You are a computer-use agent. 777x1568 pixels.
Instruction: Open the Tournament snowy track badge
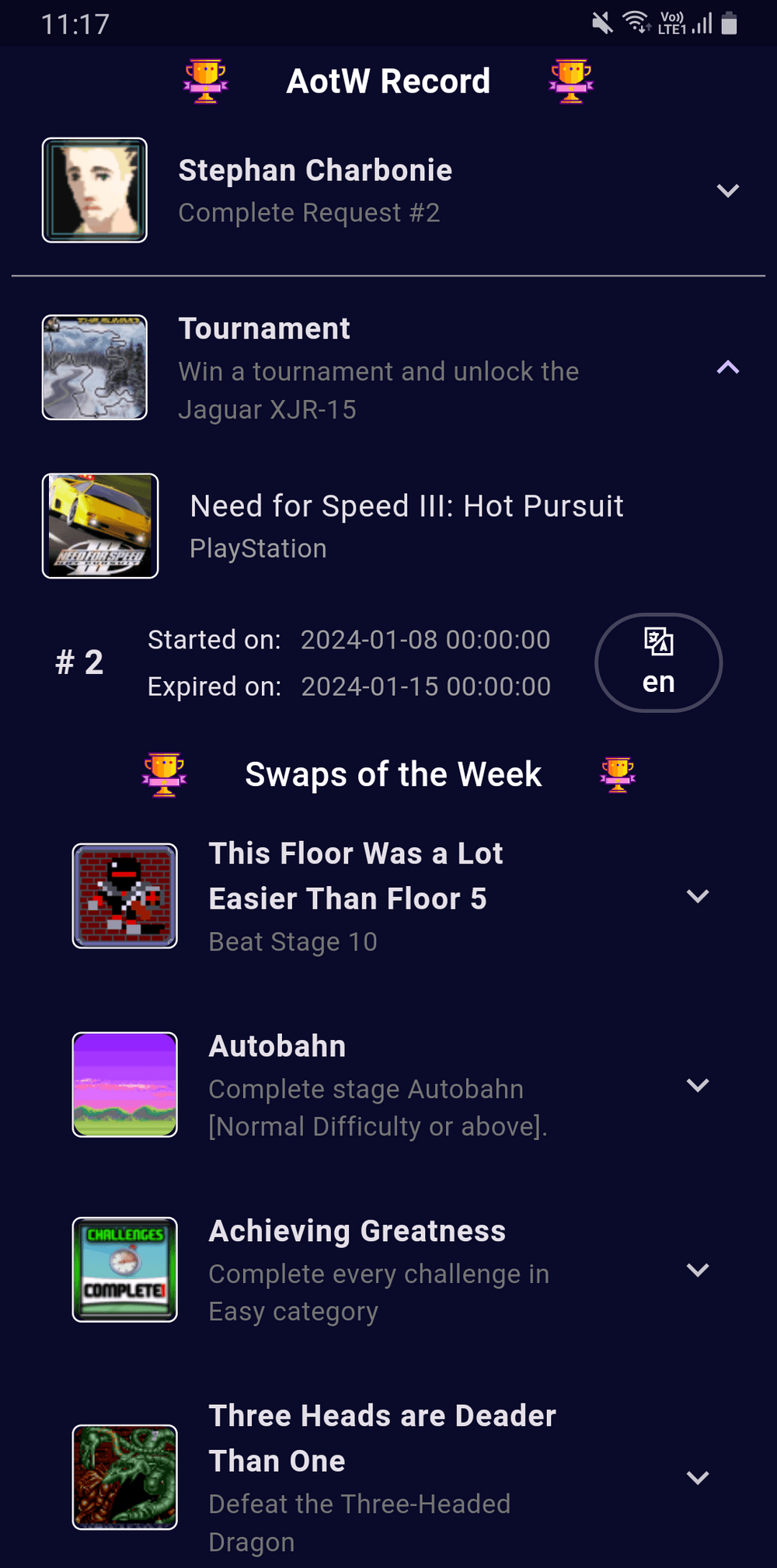(x=95, y=367)
